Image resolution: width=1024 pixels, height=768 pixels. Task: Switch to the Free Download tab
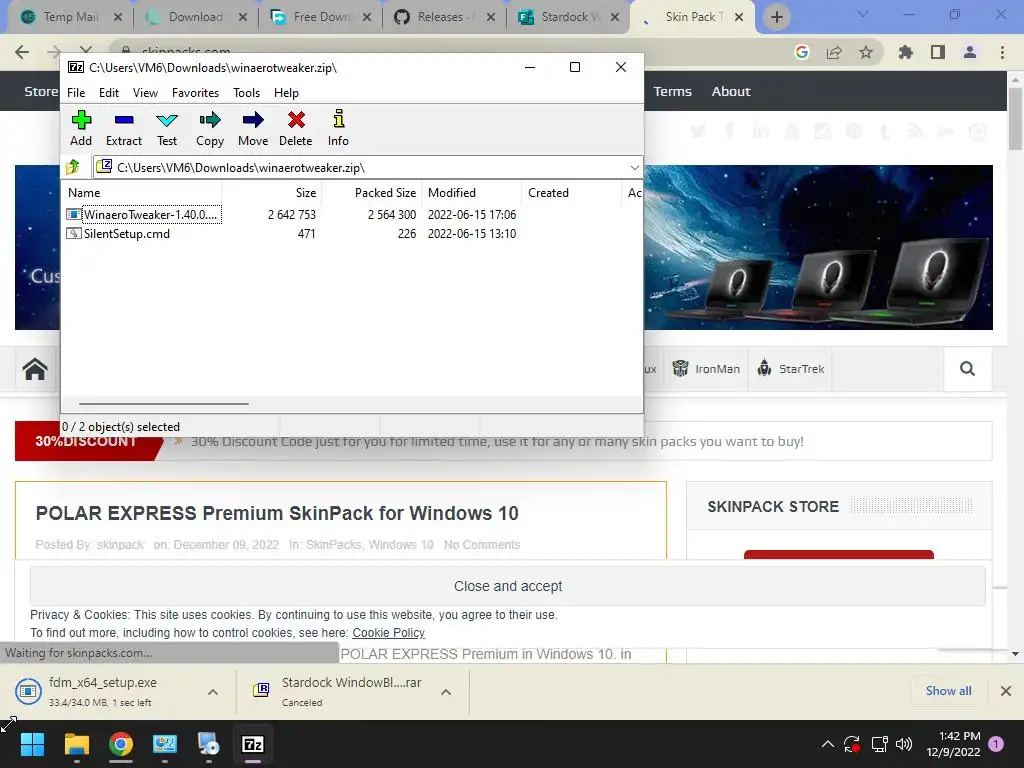pos(322,17)
